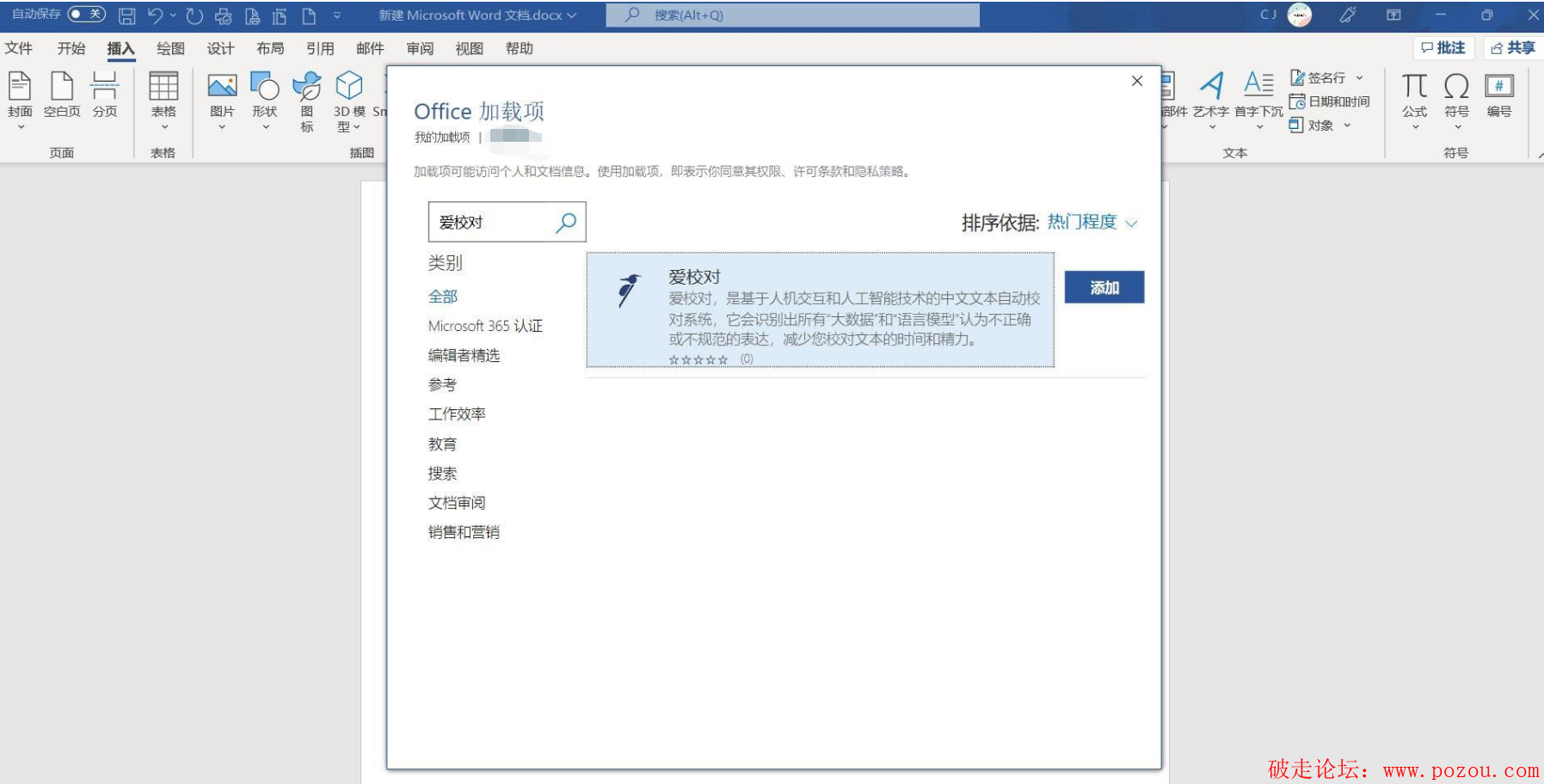Click the New blank document icon in title bar
Screen dimensions: 1544x784
[x=309, y=15]
